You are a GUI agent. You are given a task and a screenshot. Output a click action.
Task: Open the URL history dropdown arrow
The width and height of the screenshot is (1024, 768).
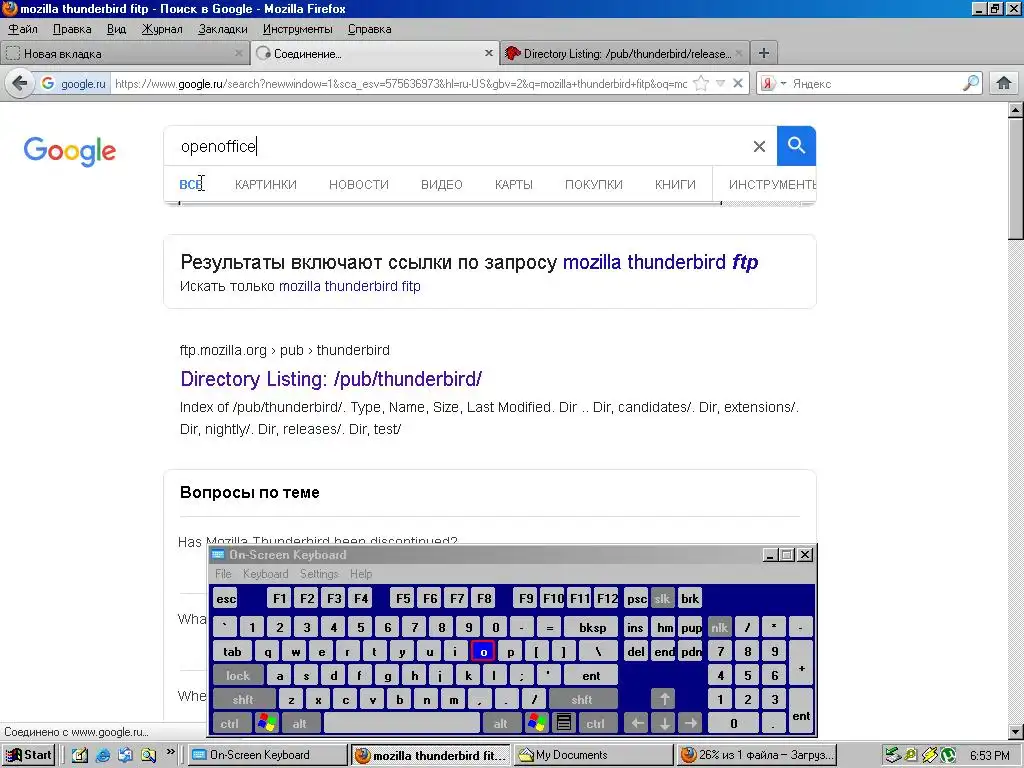pyautogui.click(x=720, y=84)
